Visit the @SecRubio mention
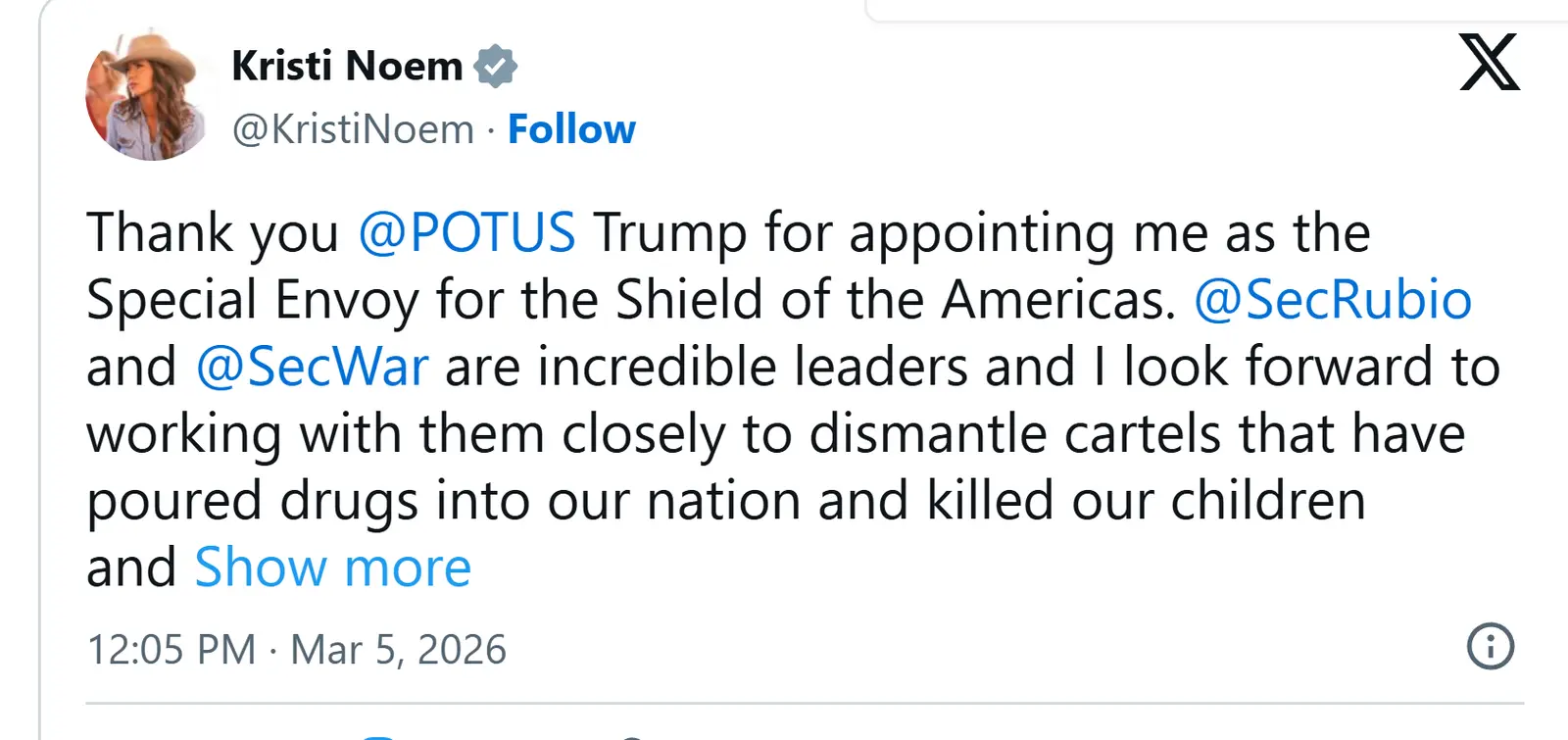1568x740 pixels. tap(1332, 300)
